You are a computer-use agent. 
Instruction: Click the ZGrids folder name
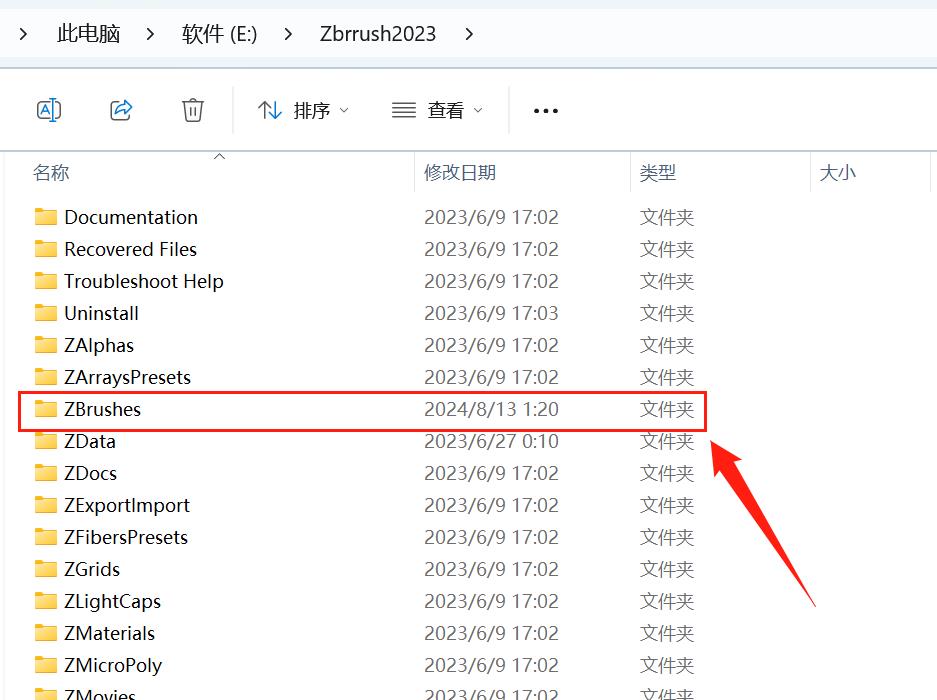(x=92, y=570)
